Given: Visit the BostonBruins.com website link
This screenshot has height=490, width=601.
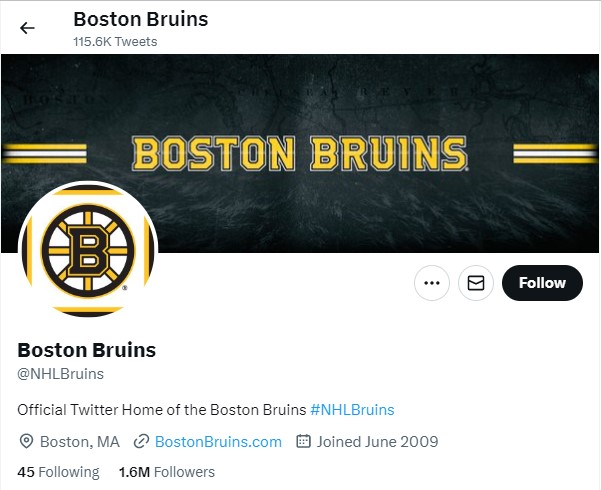Looking at the screenshot, I should tap(218, 441).
